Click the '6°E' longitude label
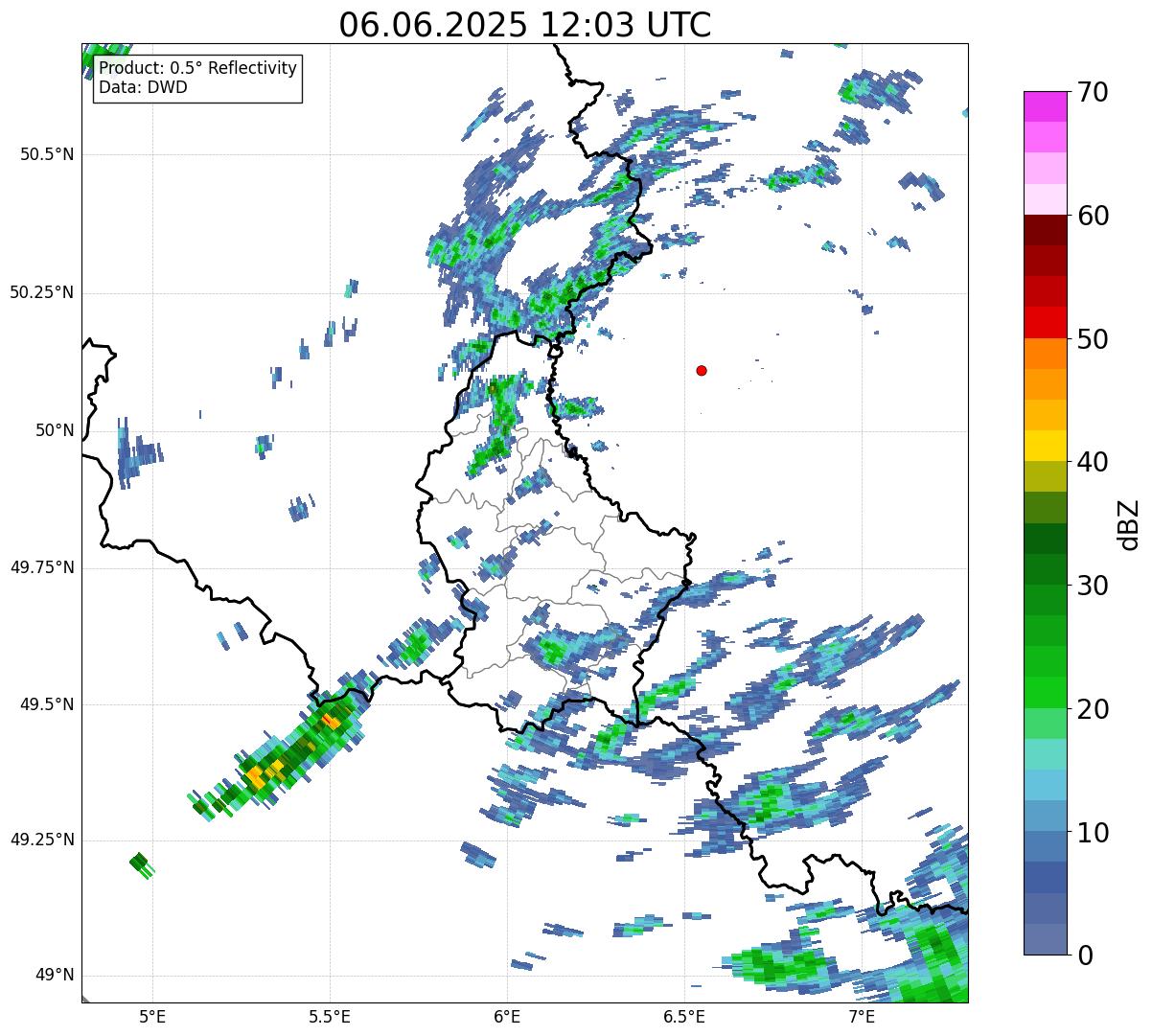 click(507, 1018)
